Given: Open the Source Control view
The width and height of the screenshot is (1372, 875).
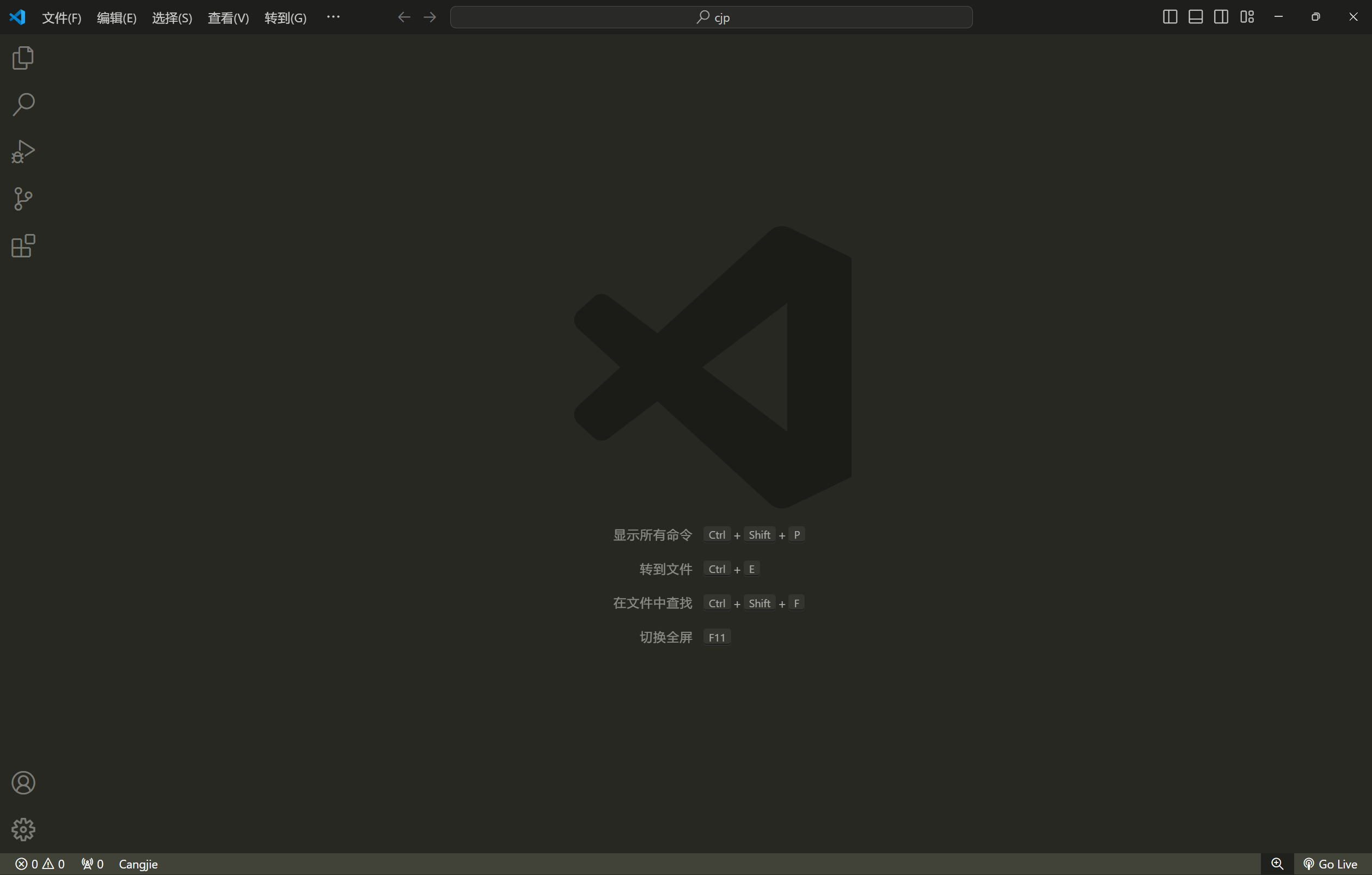Looking at the screenshot, I should pos(23,198).
